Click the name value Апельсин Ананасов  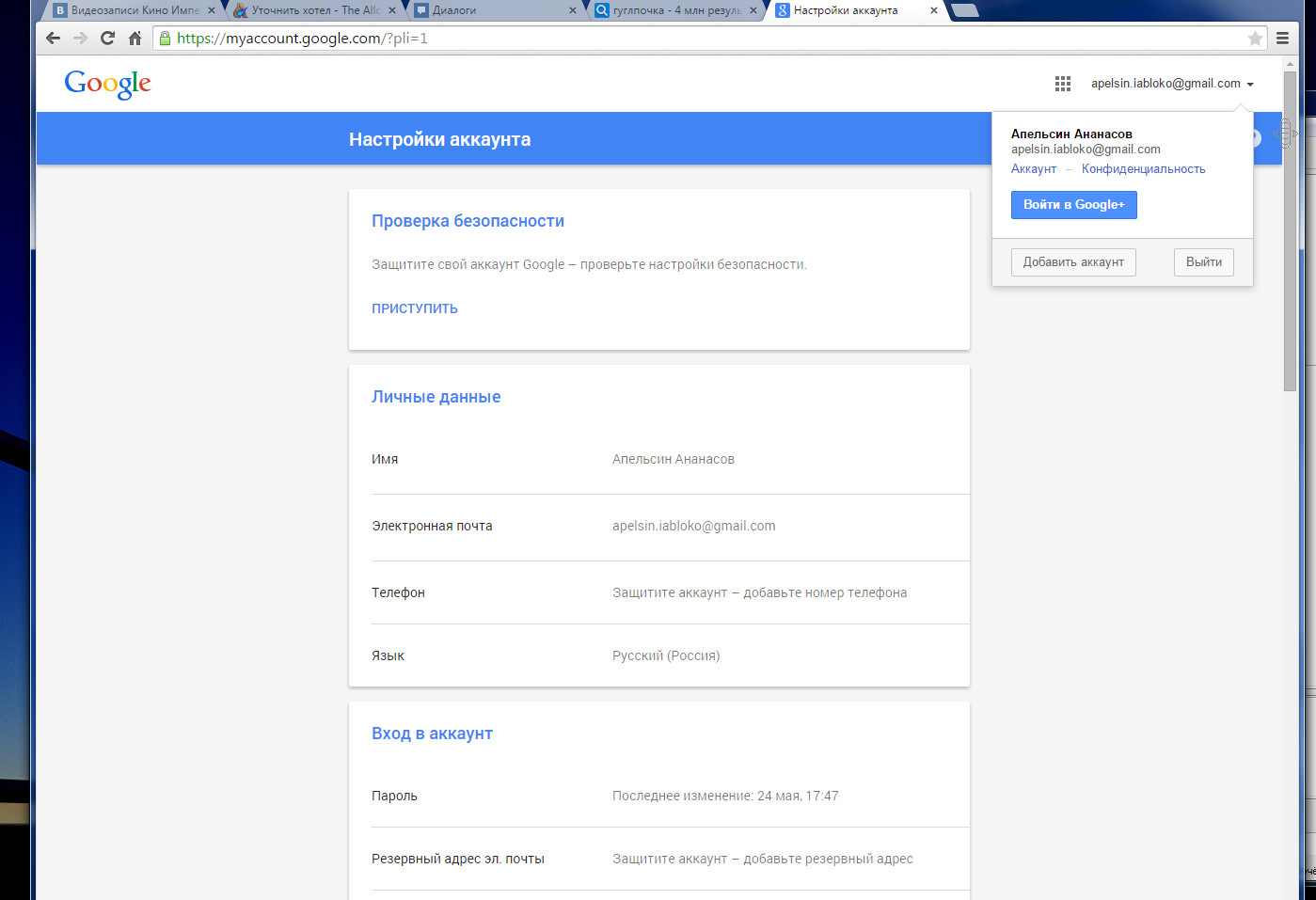click(674, 460)
